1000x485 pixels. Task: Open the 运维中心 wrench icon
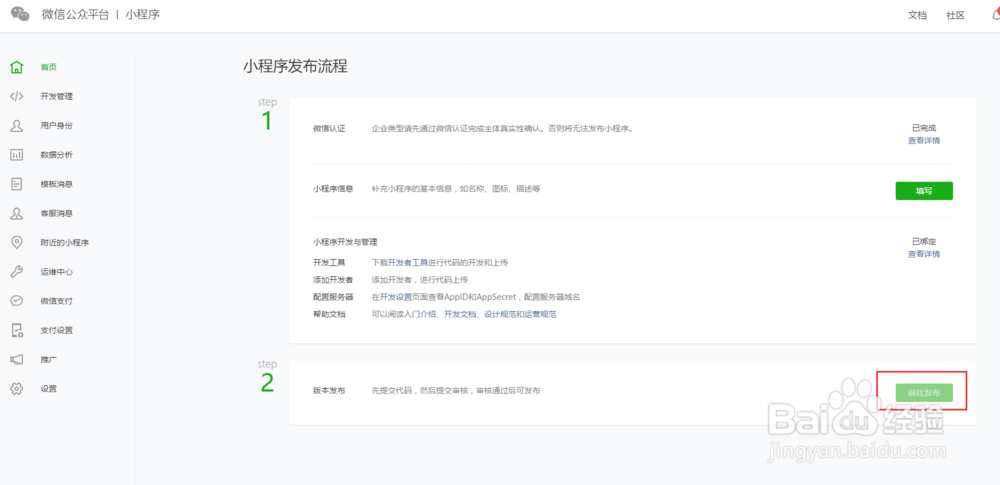point(17,272)
